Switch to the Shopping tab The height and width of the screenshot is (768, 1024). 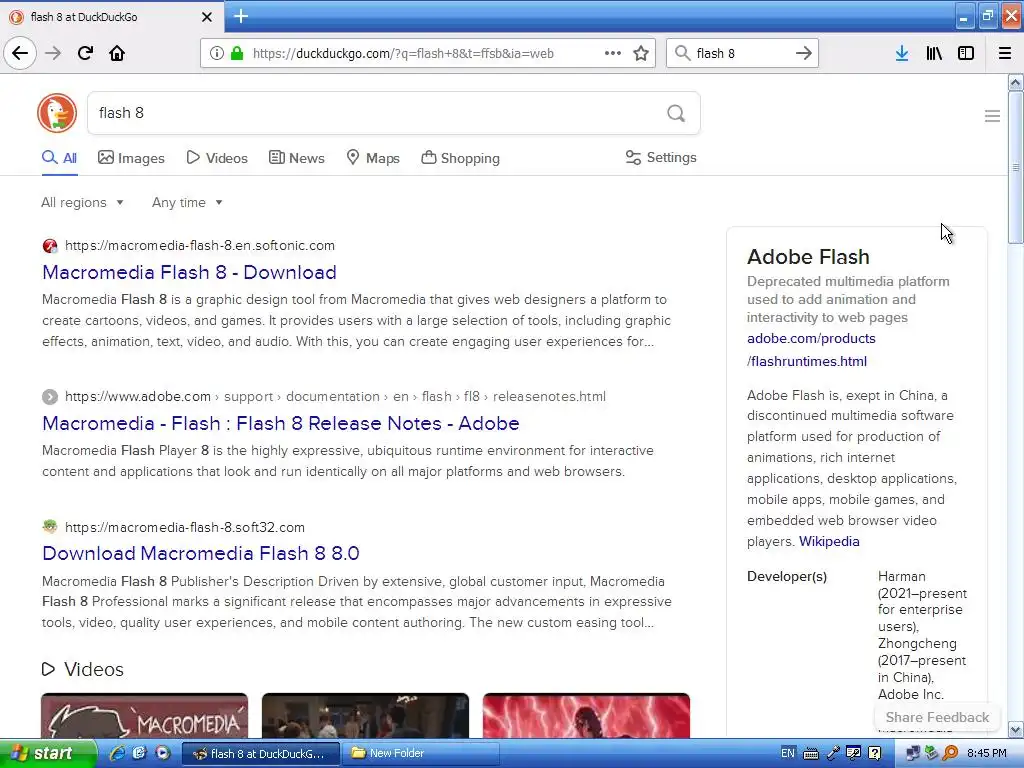[x=460, y=158]
